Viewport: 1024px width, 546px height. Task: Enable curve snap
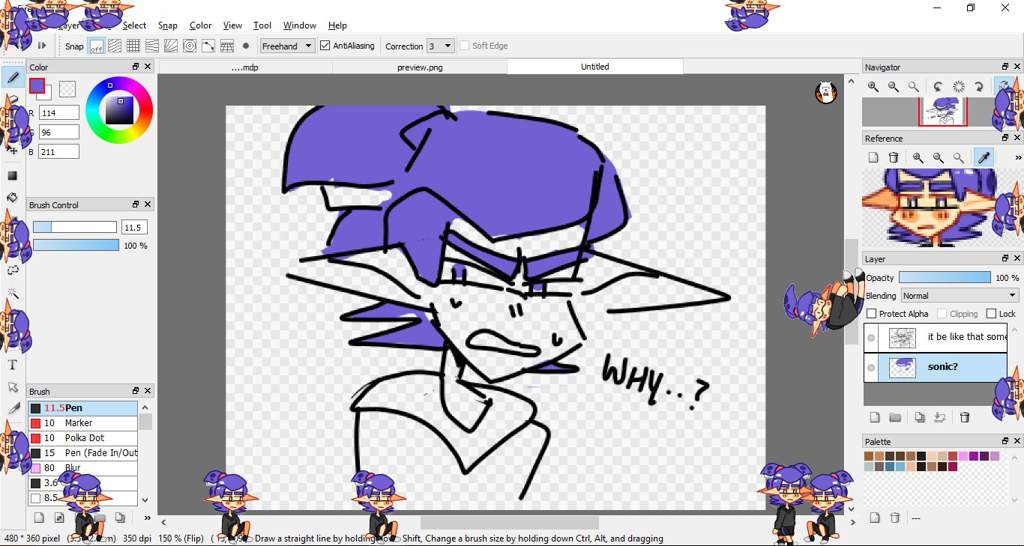tap(208, 46)
